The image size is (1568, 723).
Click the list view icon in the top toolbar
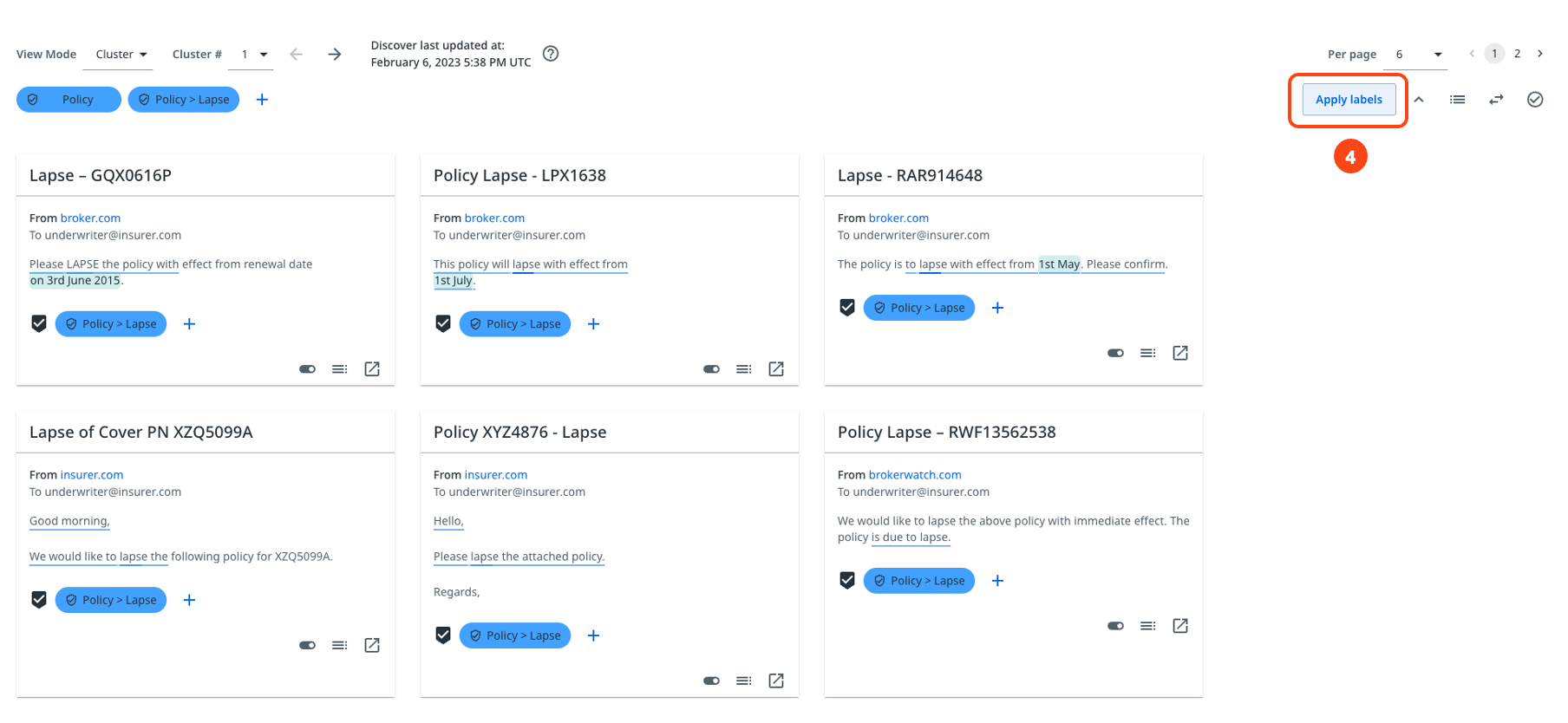coord(1457,100)
